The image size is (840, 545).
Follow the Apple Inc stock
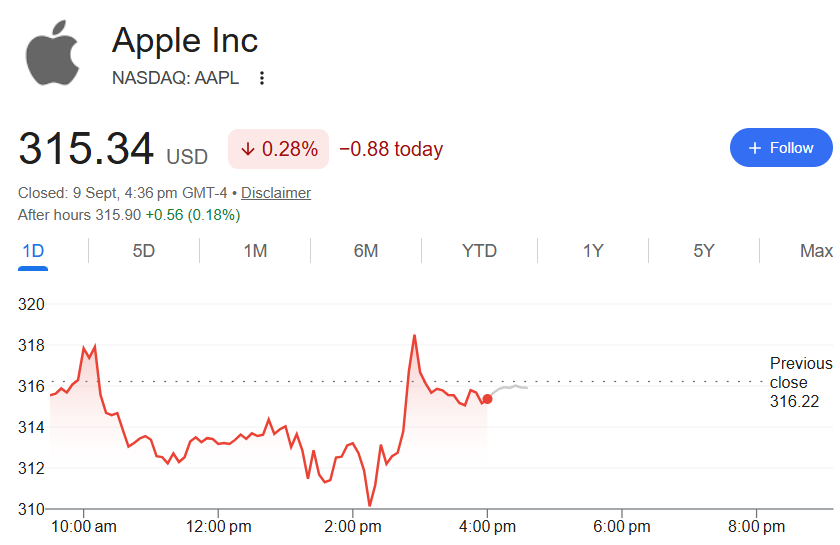click(781, 147)
